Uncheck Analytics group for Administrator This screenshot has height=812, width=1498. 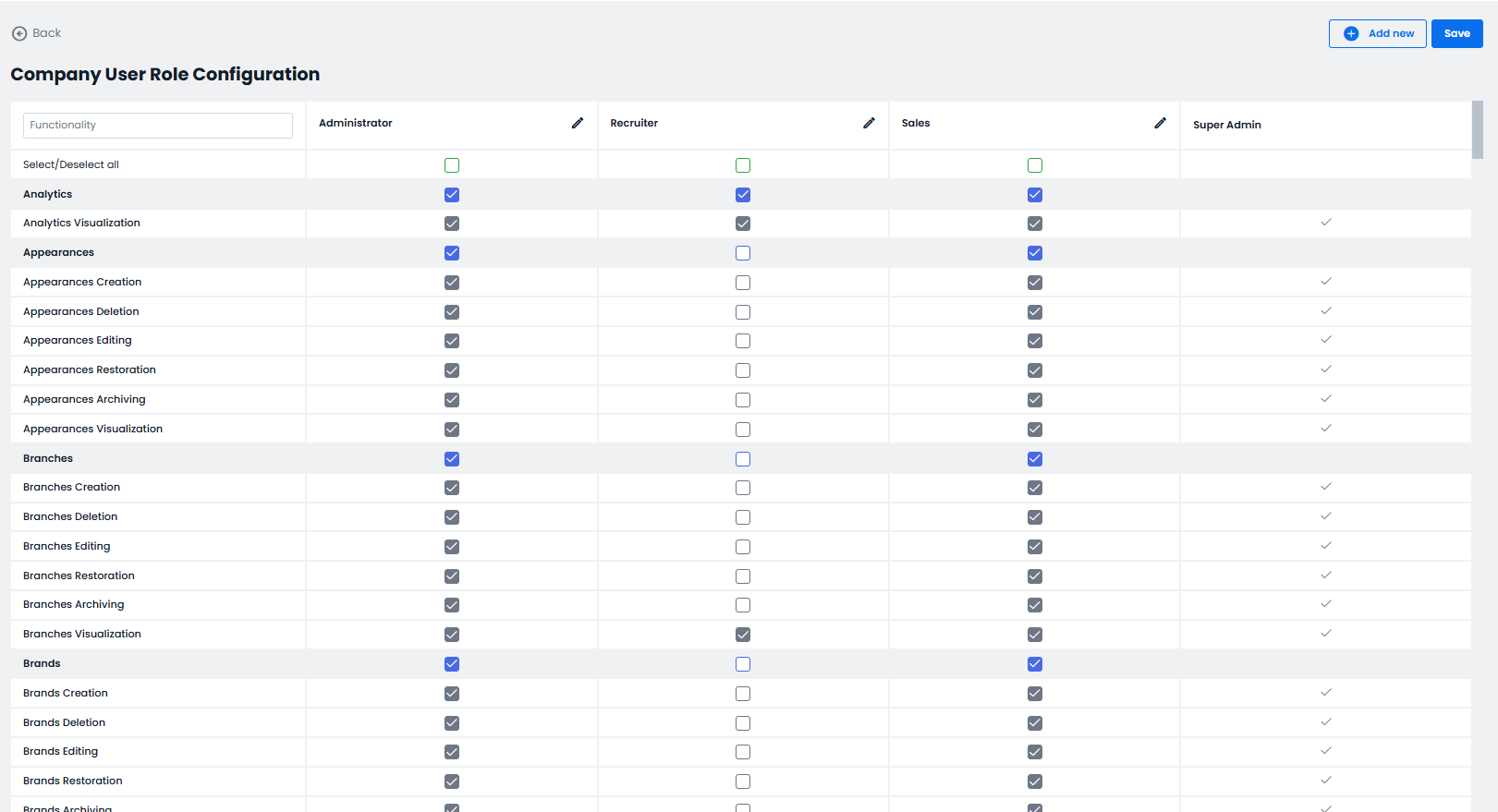[452, 195]
